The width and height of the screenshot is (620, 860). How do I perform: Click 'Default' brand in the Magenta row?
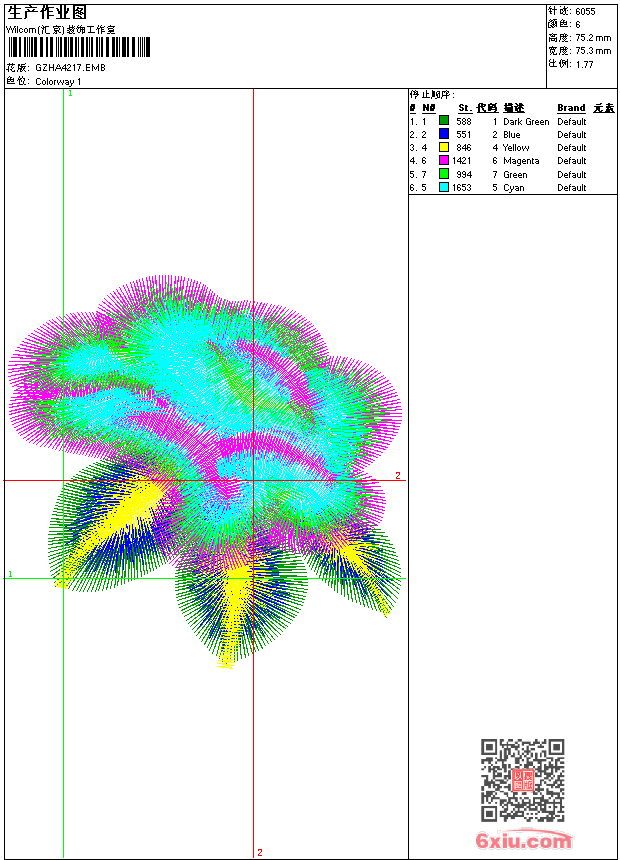point(572,161)
